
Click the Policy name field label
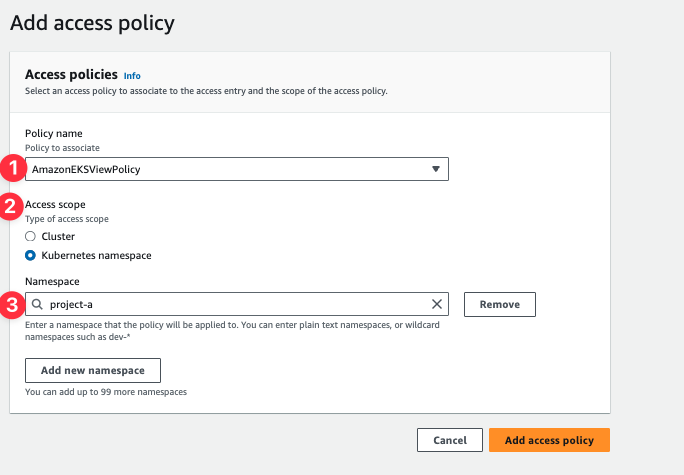tap(54, 133)
